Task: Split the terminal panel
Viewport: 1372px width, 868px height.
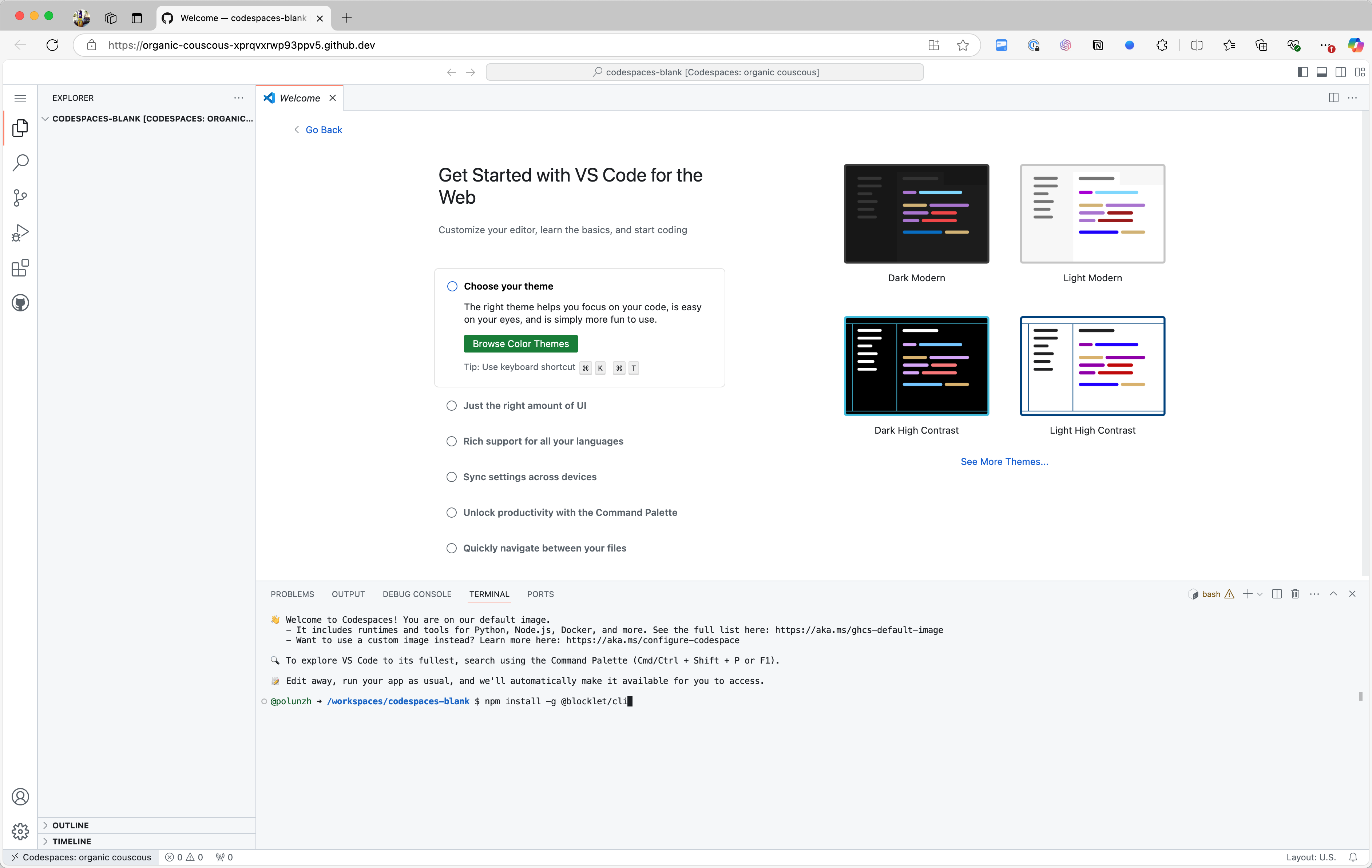Action: [x=1277, y=594]
